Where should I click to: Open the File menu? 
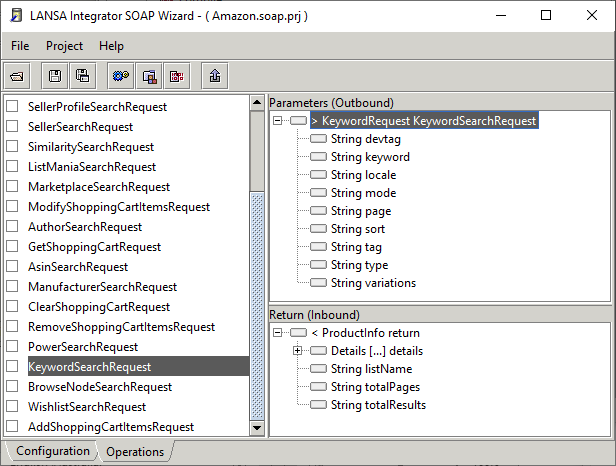pos(20,46)
